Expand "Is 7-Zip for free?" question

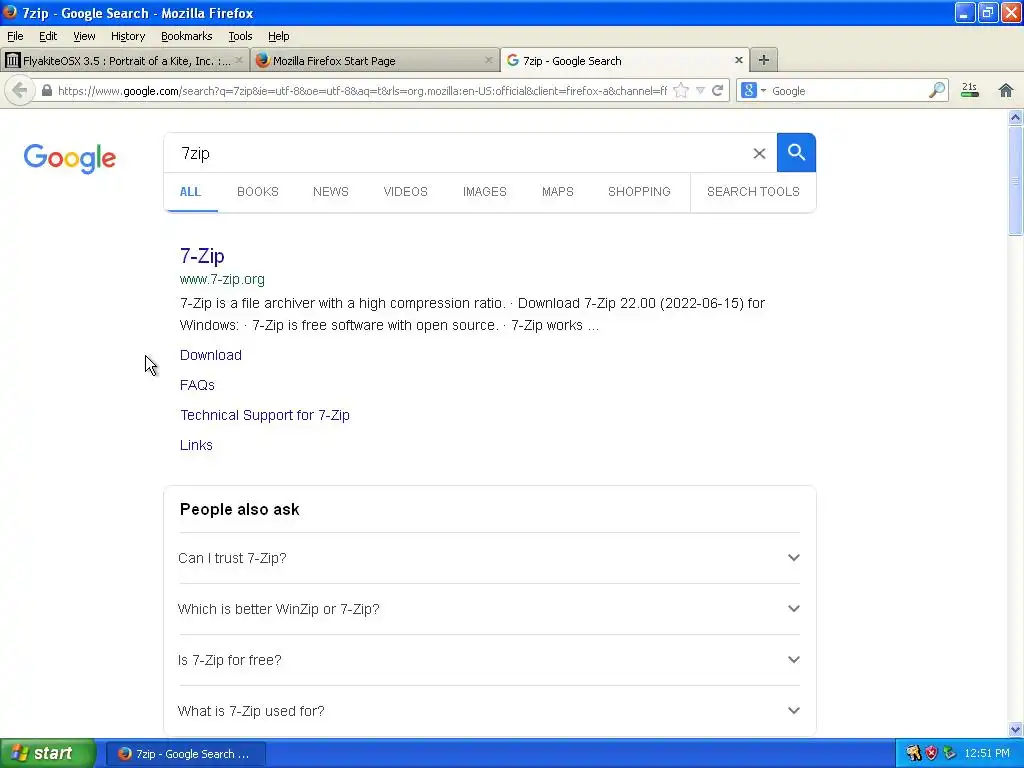click(489, 660)
